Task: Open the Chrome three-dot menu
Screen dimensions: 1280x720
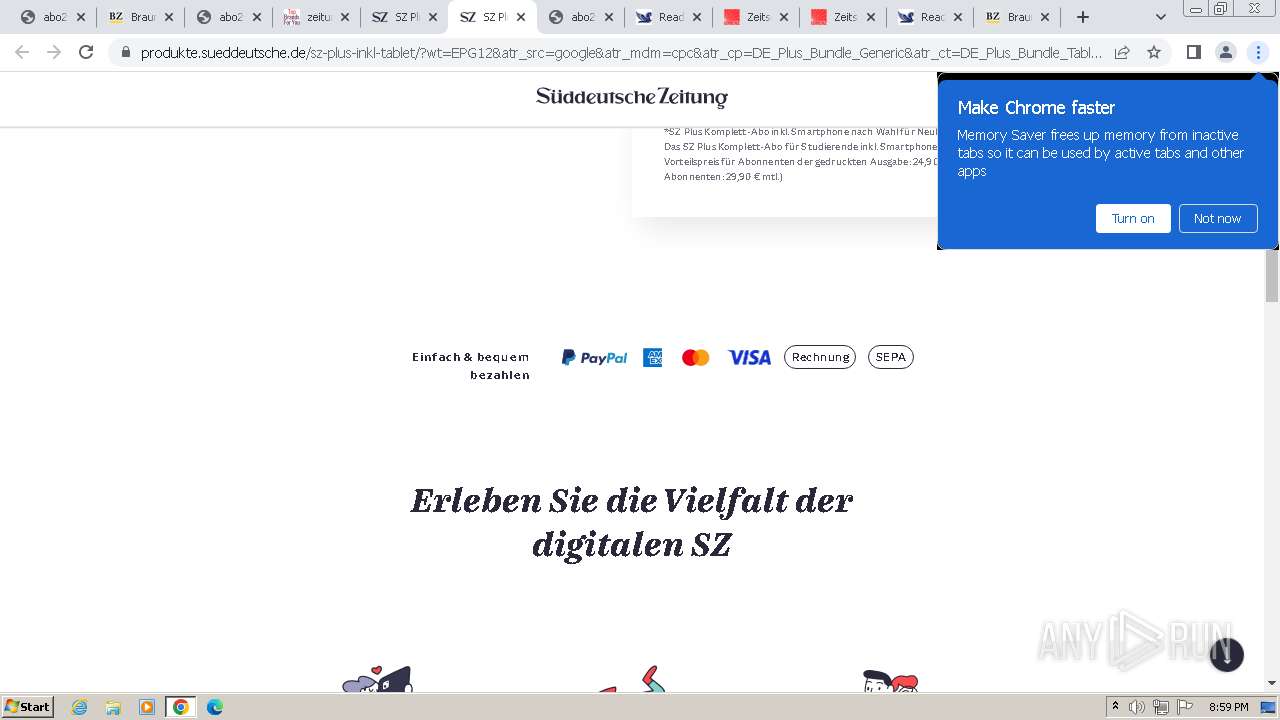Action: (1257, 52)
